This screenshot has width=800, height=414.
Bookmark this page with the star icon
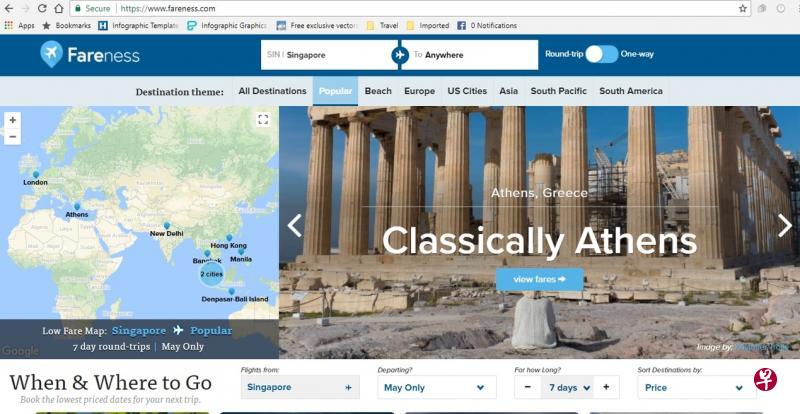point(743,9)
